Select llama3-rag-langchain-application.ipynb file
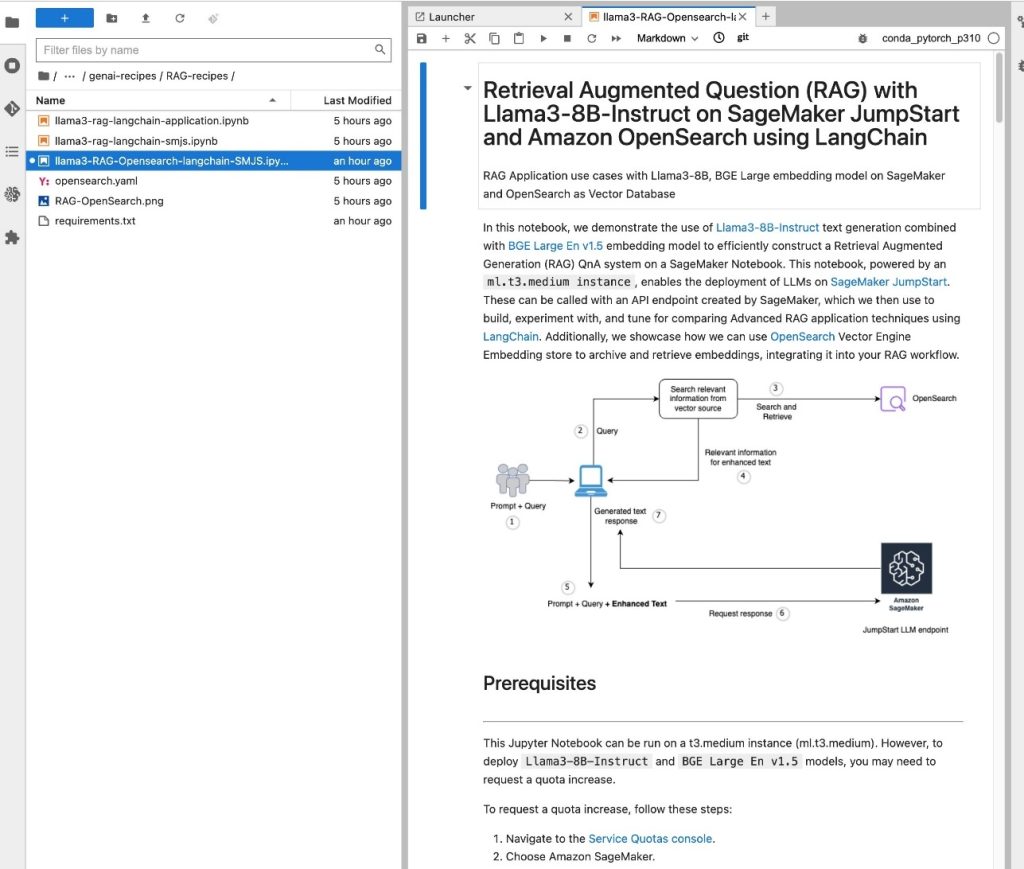Screen dimensions: 1024x869 coord(214,121)
